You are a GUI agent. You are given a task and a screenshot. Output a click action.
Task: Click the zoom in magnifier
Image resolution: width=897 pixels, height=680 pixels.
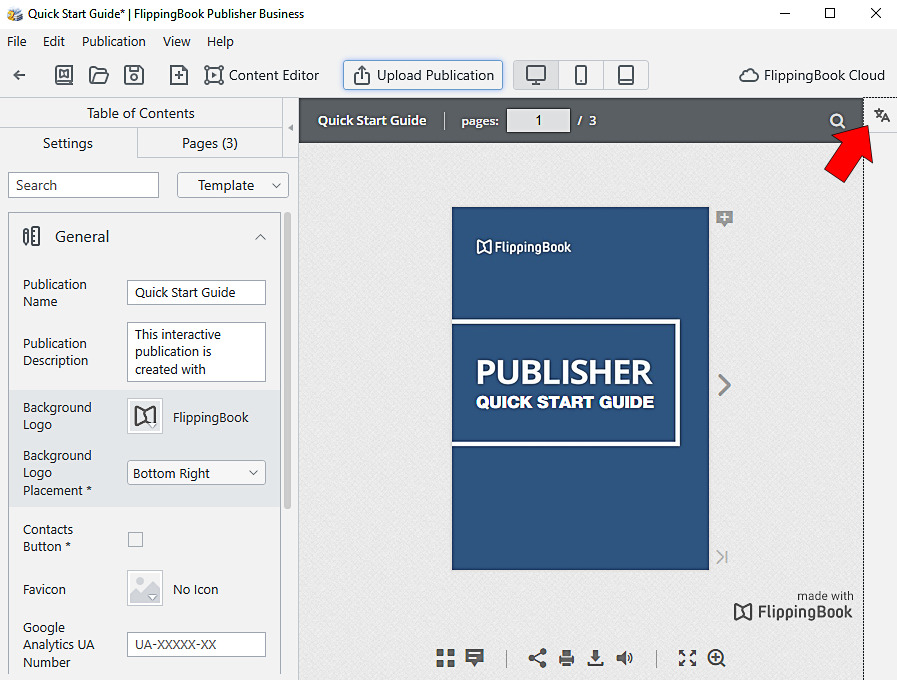point(716,658)
